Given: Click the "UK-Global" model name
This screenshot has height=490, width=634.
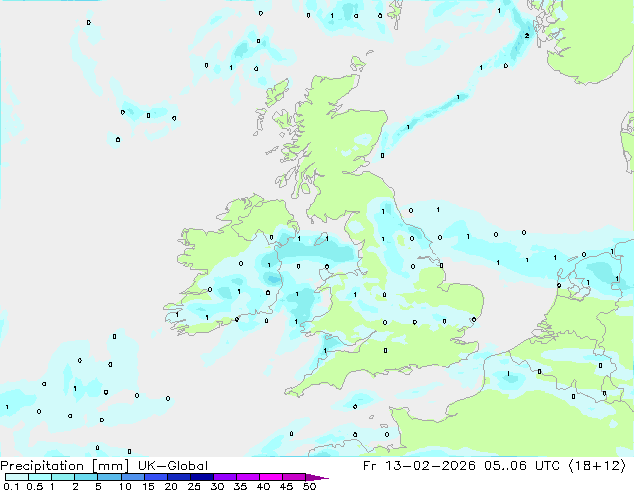Looking at the screenshot, I should tap(173, 466).
